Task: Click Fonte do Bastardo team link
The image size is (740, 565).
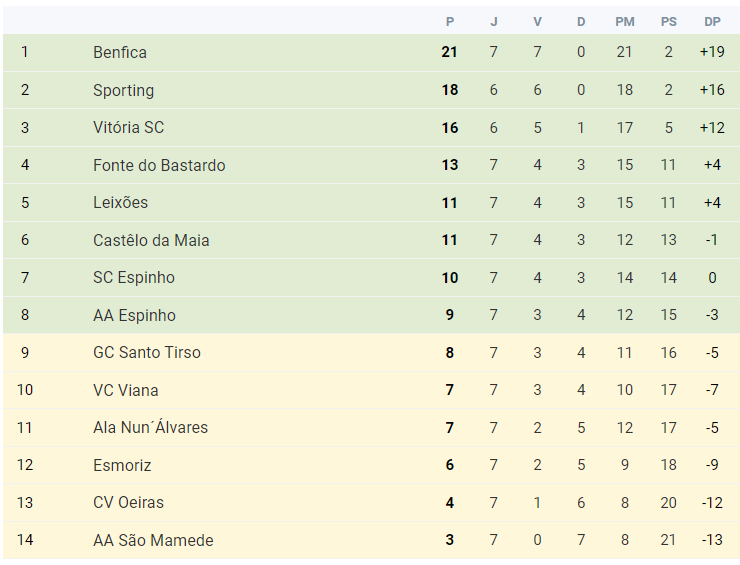Action: pyautogui.click(x=159, y=165)
